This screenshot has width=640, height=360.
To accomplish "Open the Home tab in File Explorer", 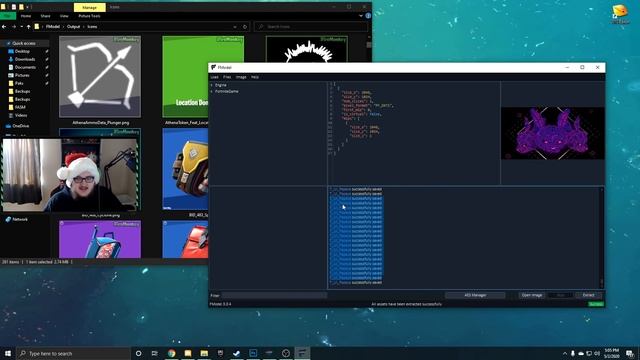I will coord(26,16).
